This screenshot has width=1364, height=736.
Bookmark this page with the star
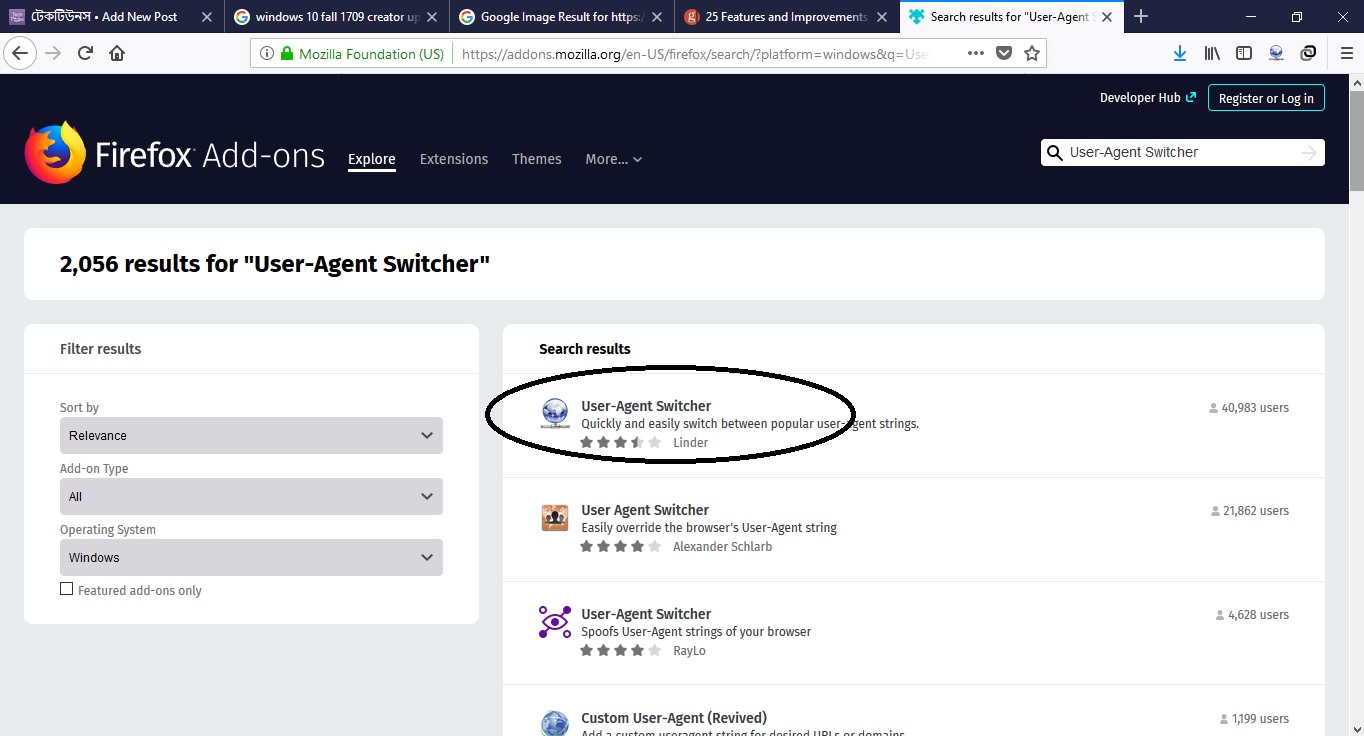[1032, 54]
